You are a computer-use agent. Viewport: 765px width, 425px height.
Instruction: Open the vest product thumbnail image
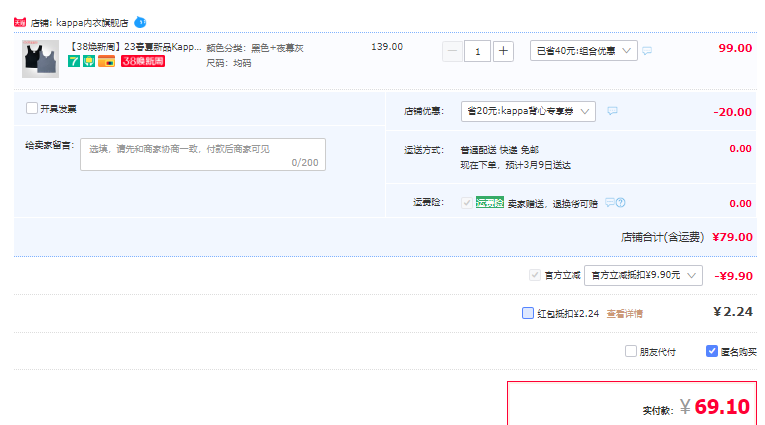tap(40, 59)
